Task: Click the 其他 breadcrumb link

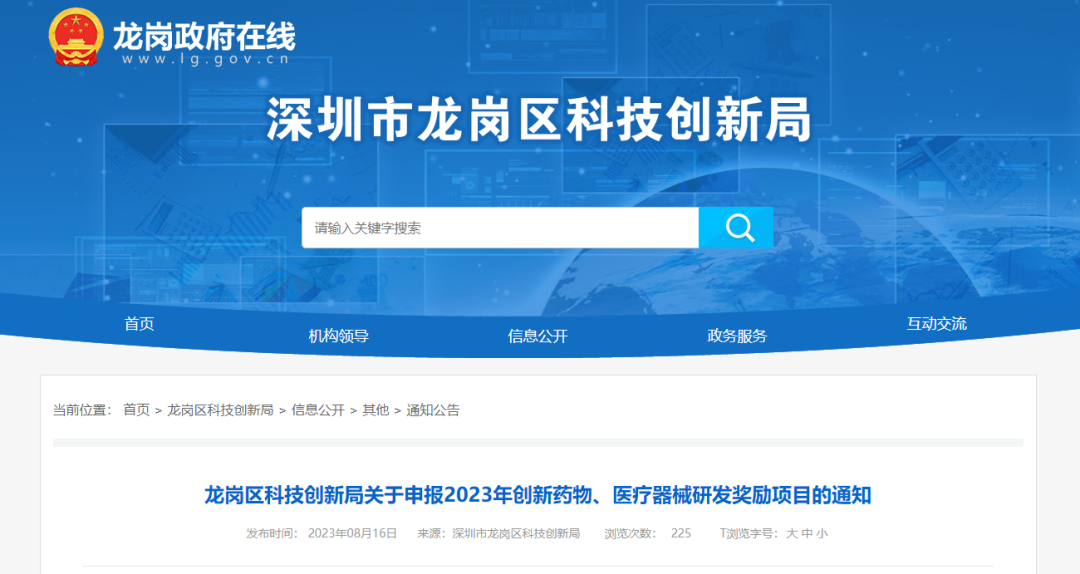Action: click(x=375, y=410)
